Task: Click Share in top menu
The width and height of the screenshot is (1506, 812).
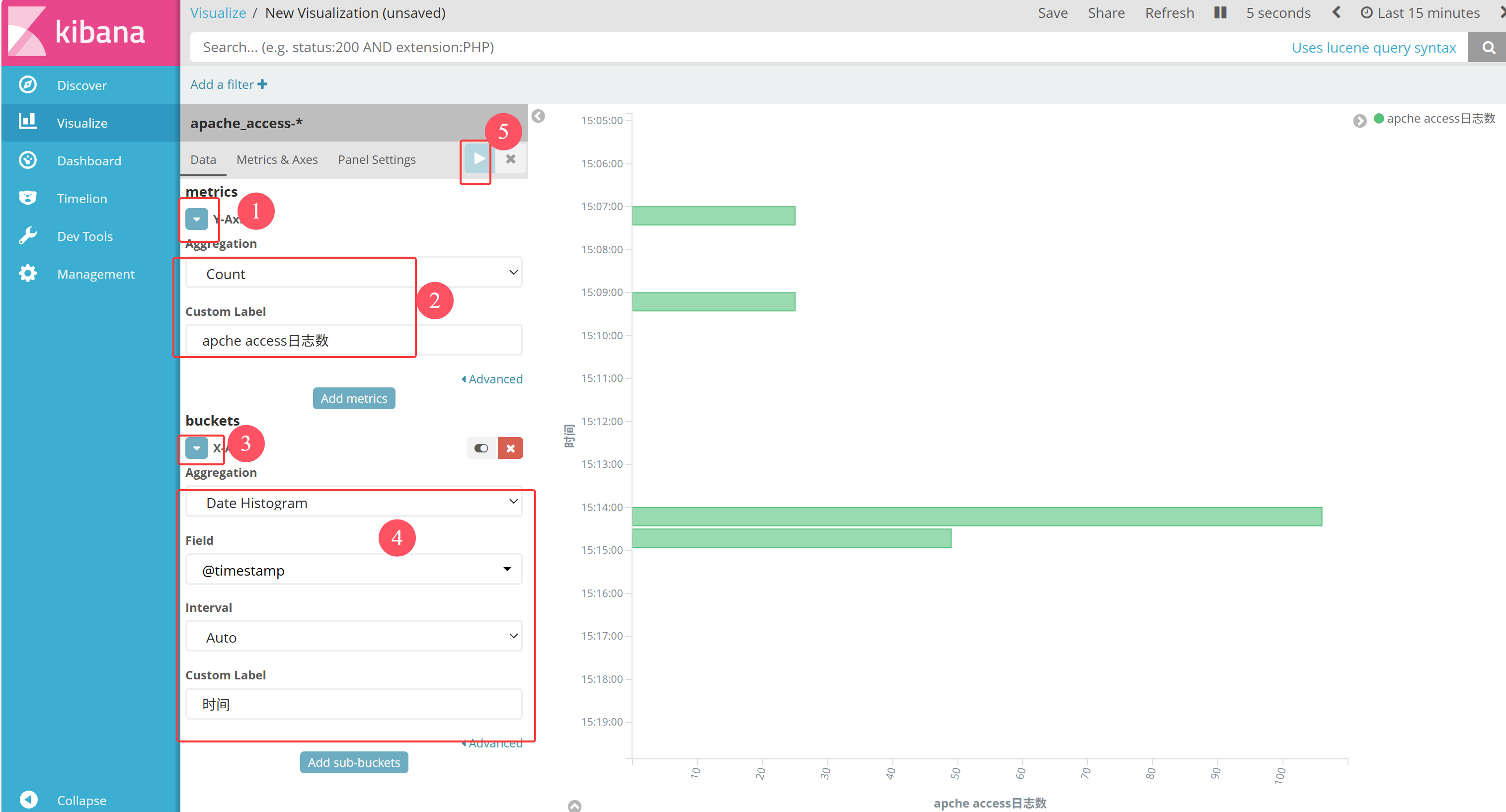Action: pos(1106,13)
